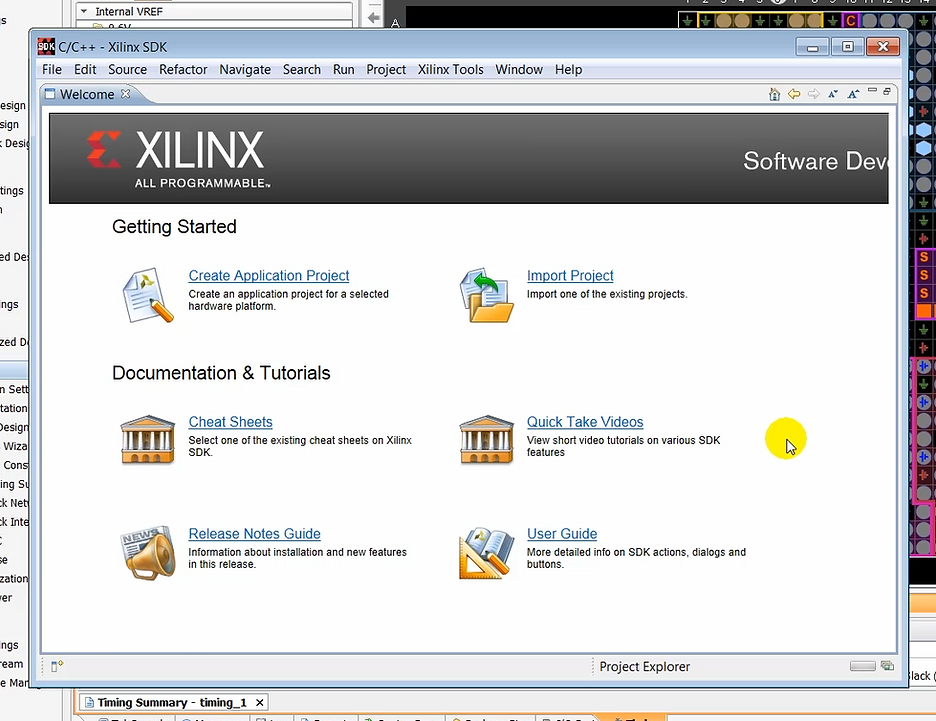Click the Cheat Sheets bank icon
This screenshot has width=936, height=721.
[148, 440]
